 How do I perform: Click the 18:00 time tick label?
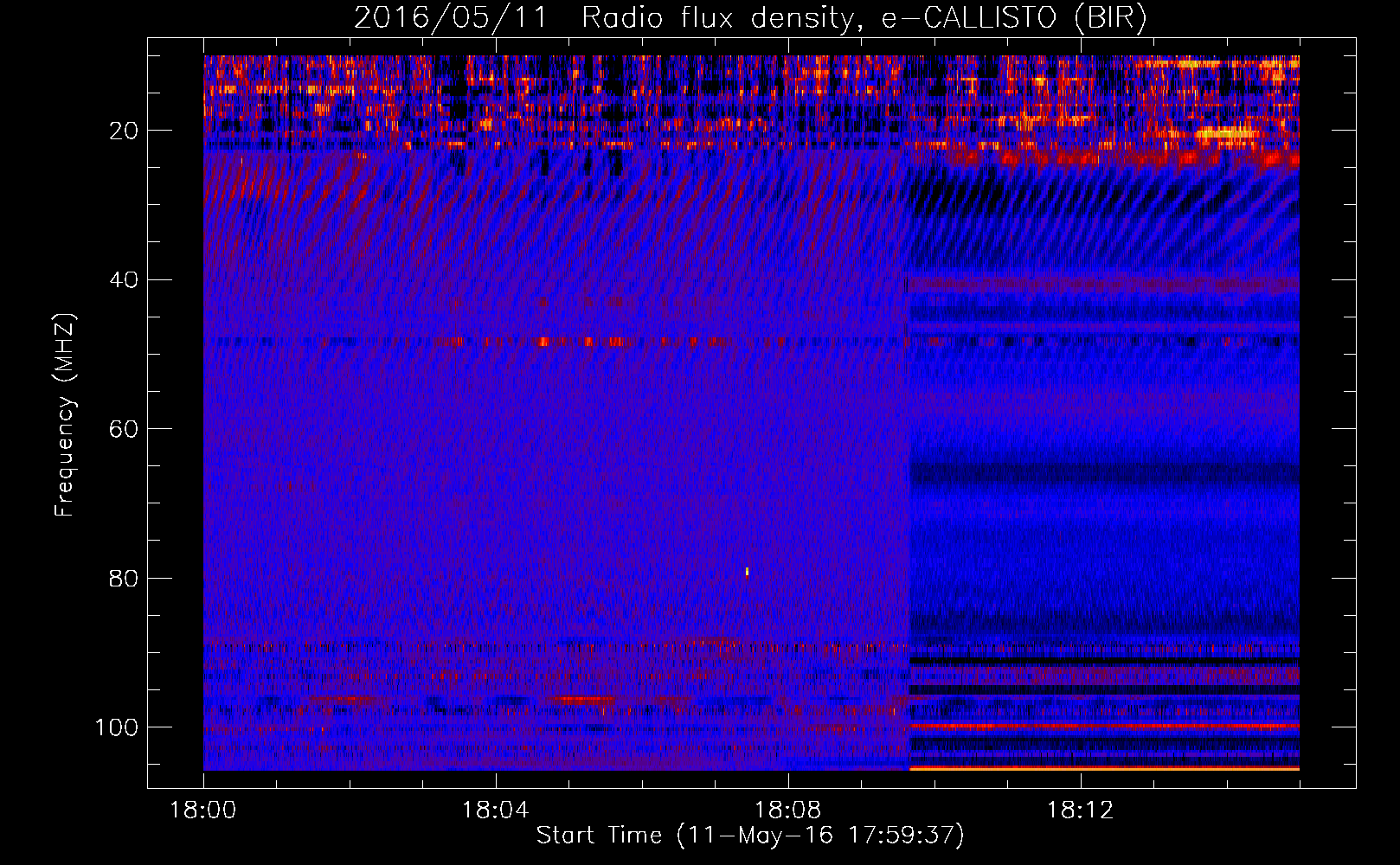[x=203, y=811]
